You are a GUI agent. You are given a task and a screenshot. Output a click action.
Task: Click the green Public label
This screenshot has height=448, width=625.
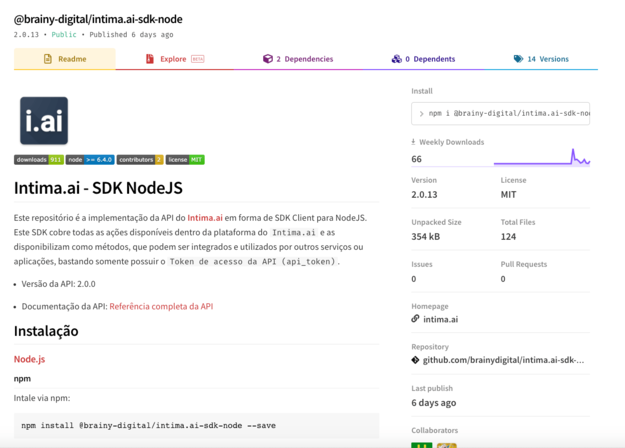(x=64, y=35)
